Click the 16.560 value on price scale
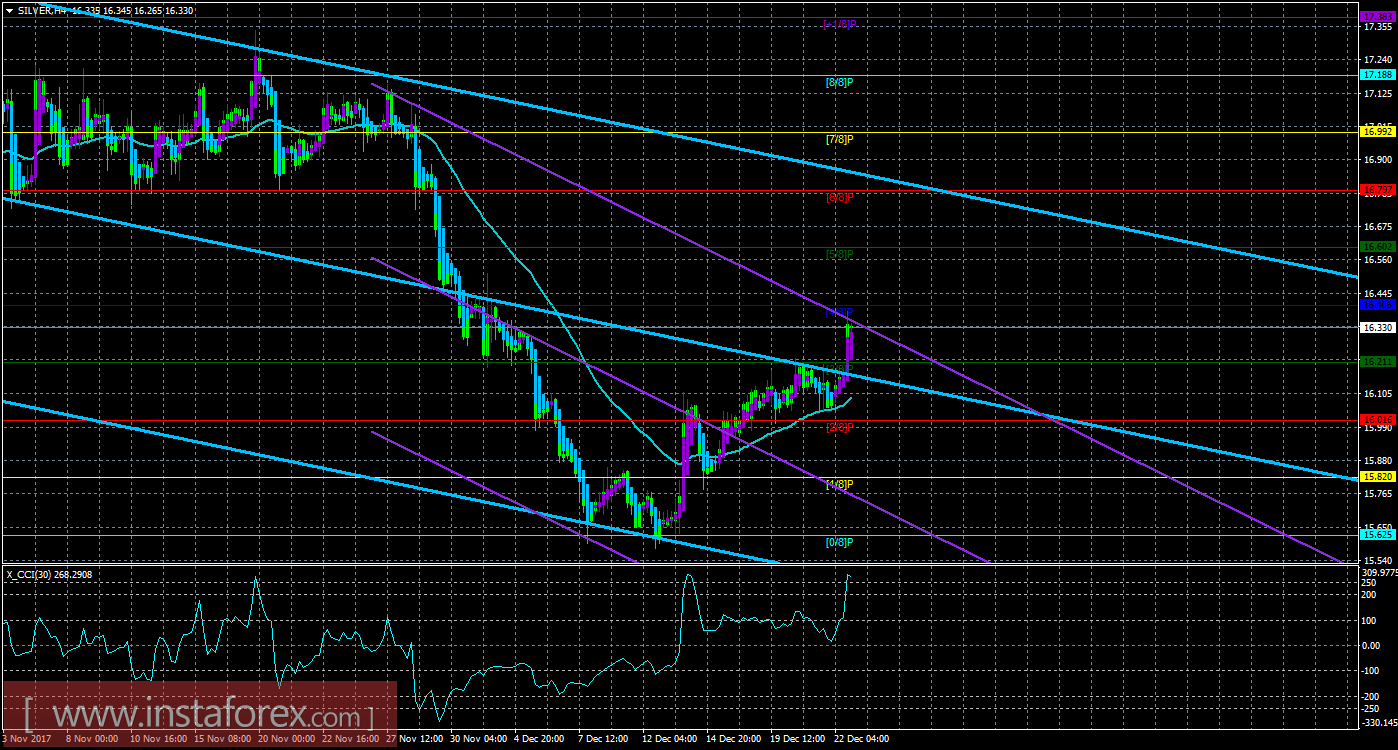The image size is (1398, 750). coord(1377,260)
